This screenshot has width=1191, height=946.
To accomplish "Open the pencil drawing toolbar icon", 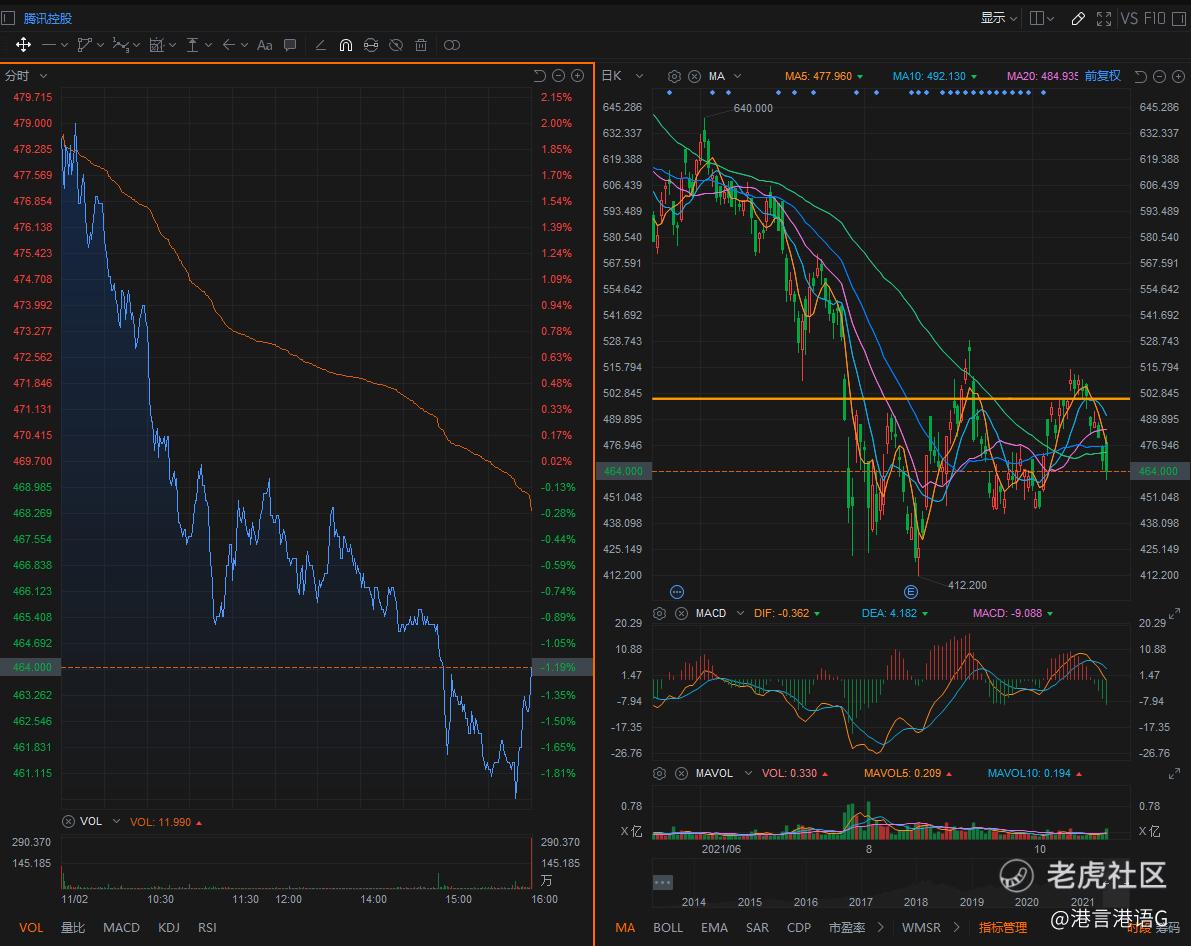I will click(x=1078, y=18).
